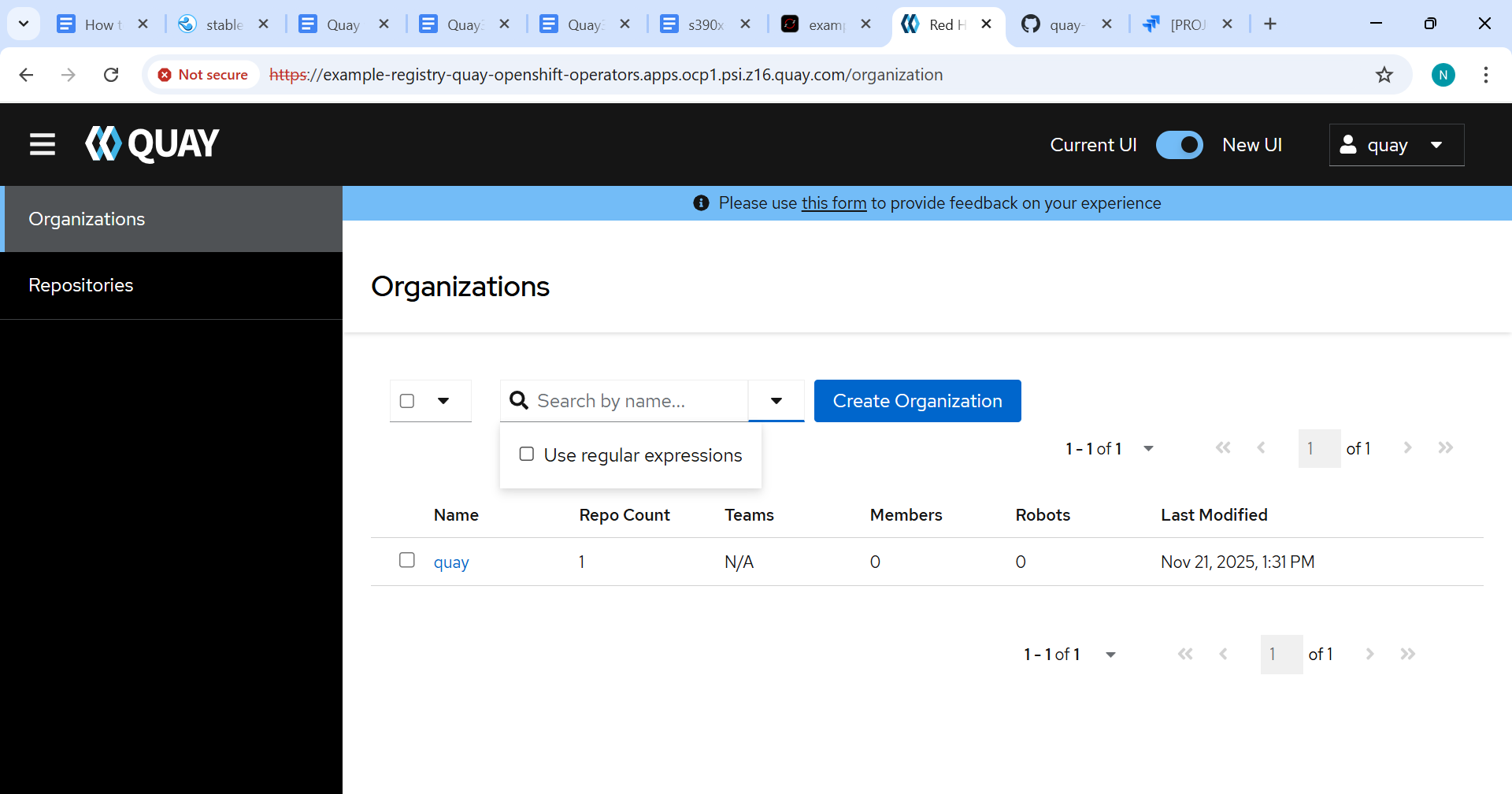Open a new browser tab
The height and width of the screenshot is (794, 1512).
(x=1270, y=24)
